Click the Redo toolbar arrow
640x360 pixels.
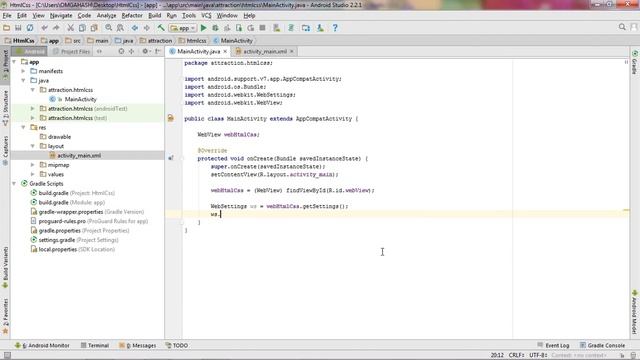click(56, 28)
